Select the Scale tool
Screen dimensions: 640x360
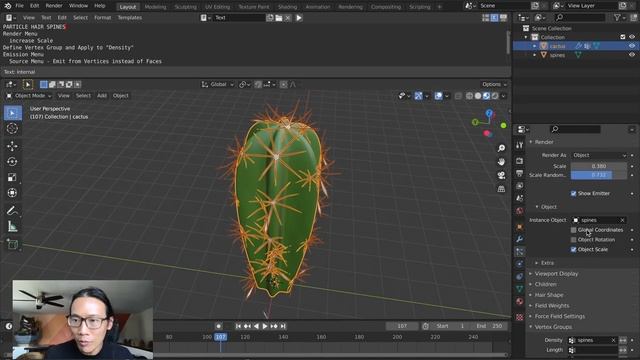(12, 177)
